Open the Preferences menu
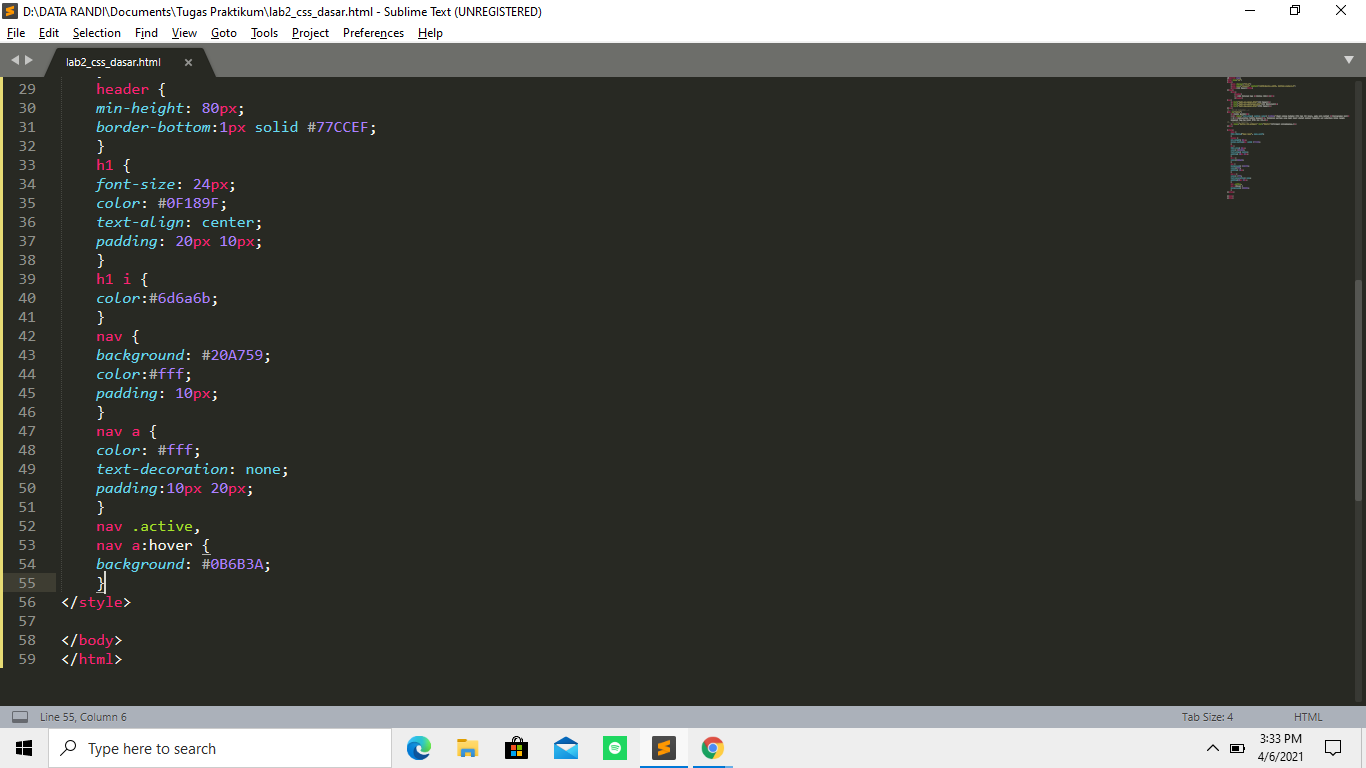Screen dimensions: 1366x768 pos(372,33)
